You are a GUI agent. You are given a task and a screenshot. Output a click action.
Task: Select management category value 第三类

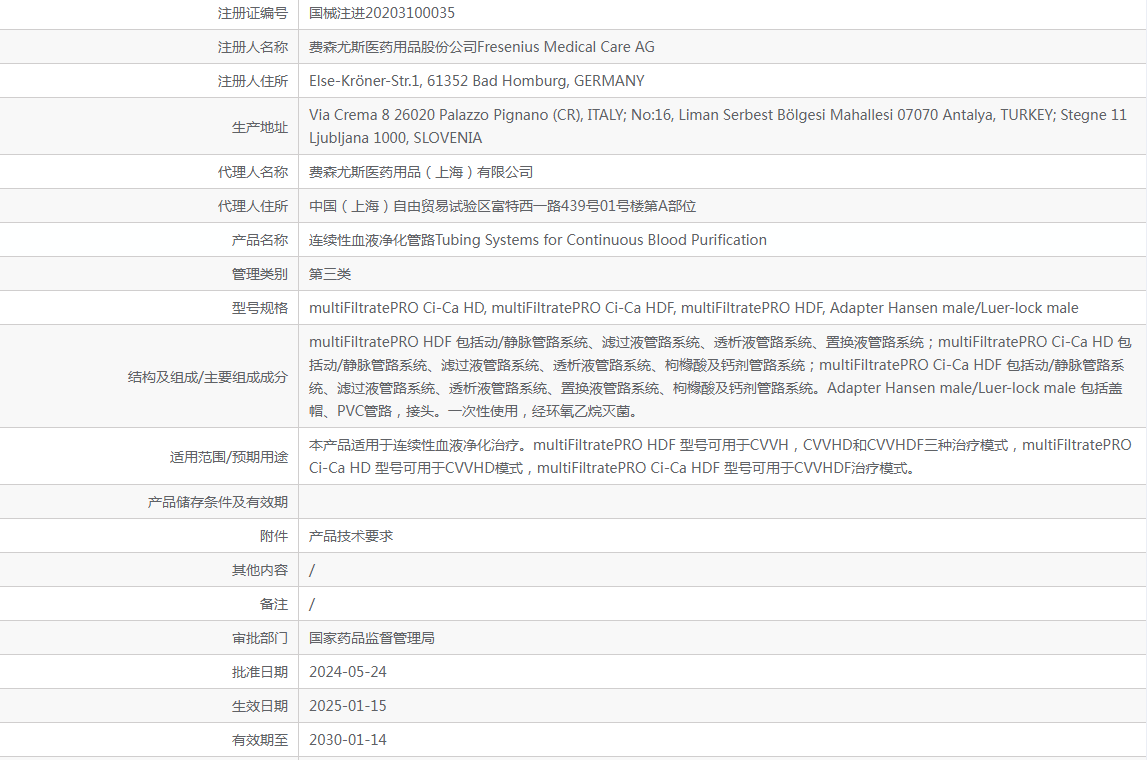330,274
